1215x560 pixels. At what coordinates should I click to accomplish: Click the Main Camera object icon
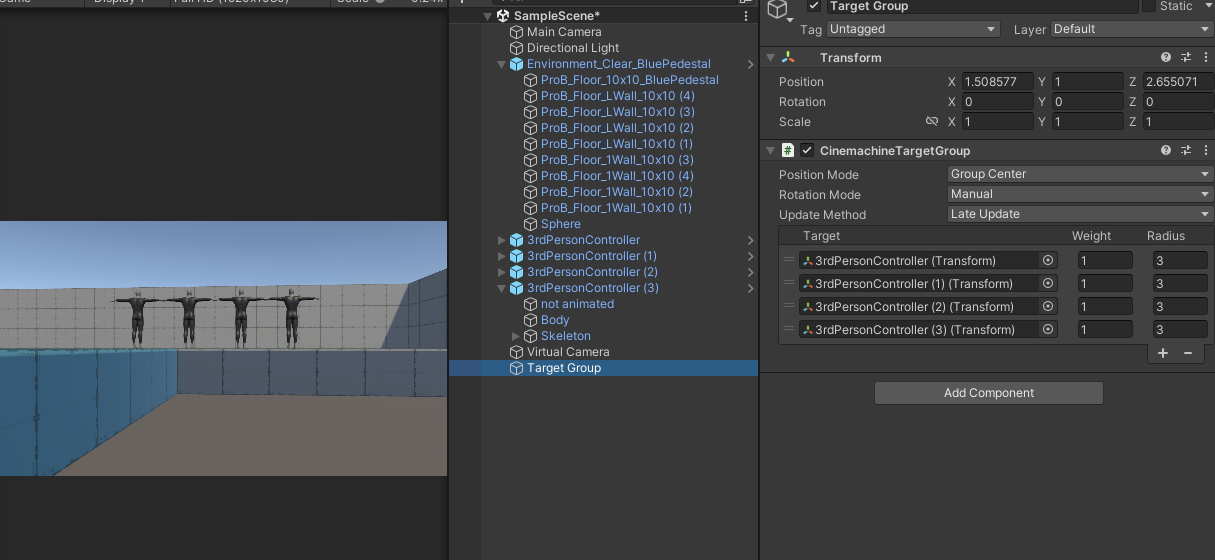click(517, 32)
